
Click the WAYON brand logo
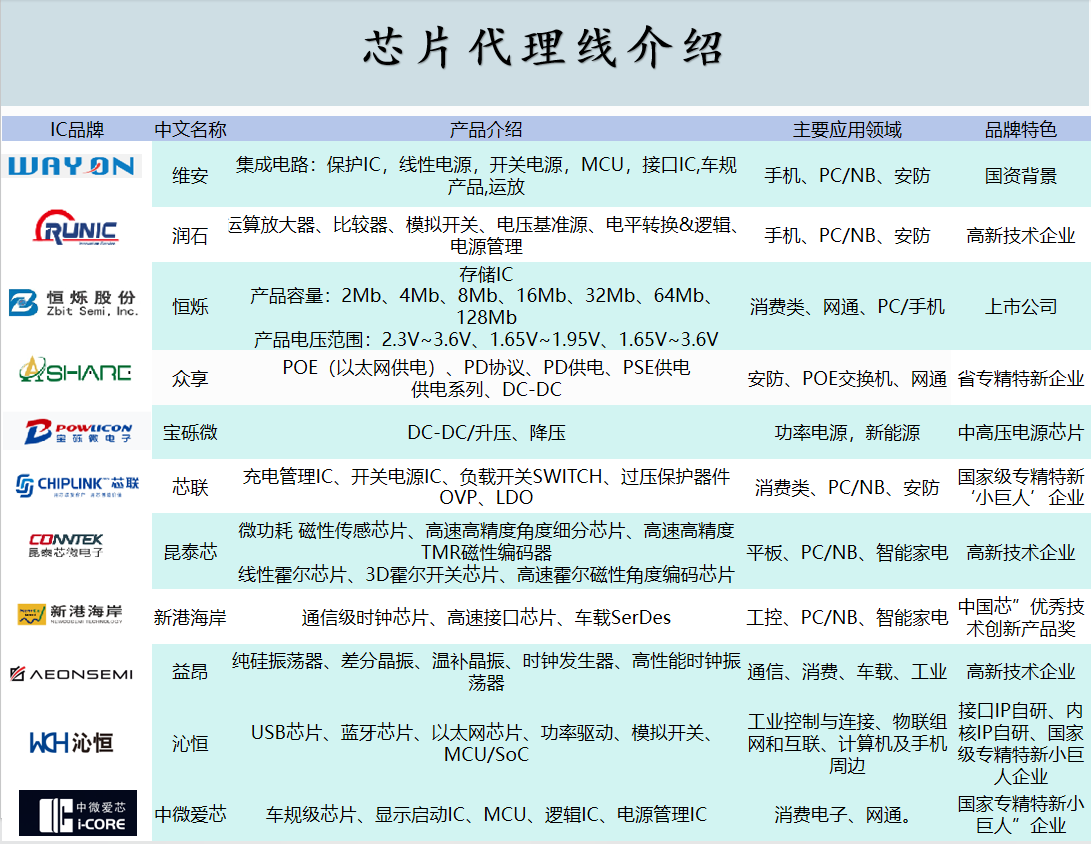point(72,166)
